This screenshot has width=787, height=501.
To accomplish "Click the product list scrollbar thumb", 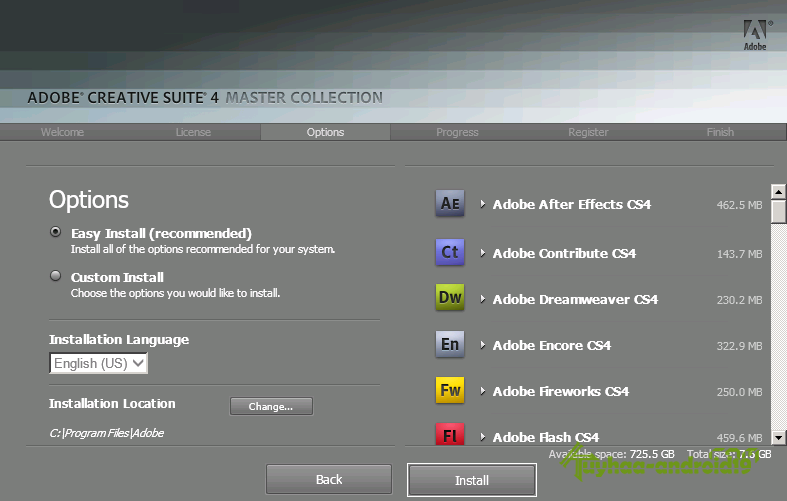I will click(x=778, y=211).
